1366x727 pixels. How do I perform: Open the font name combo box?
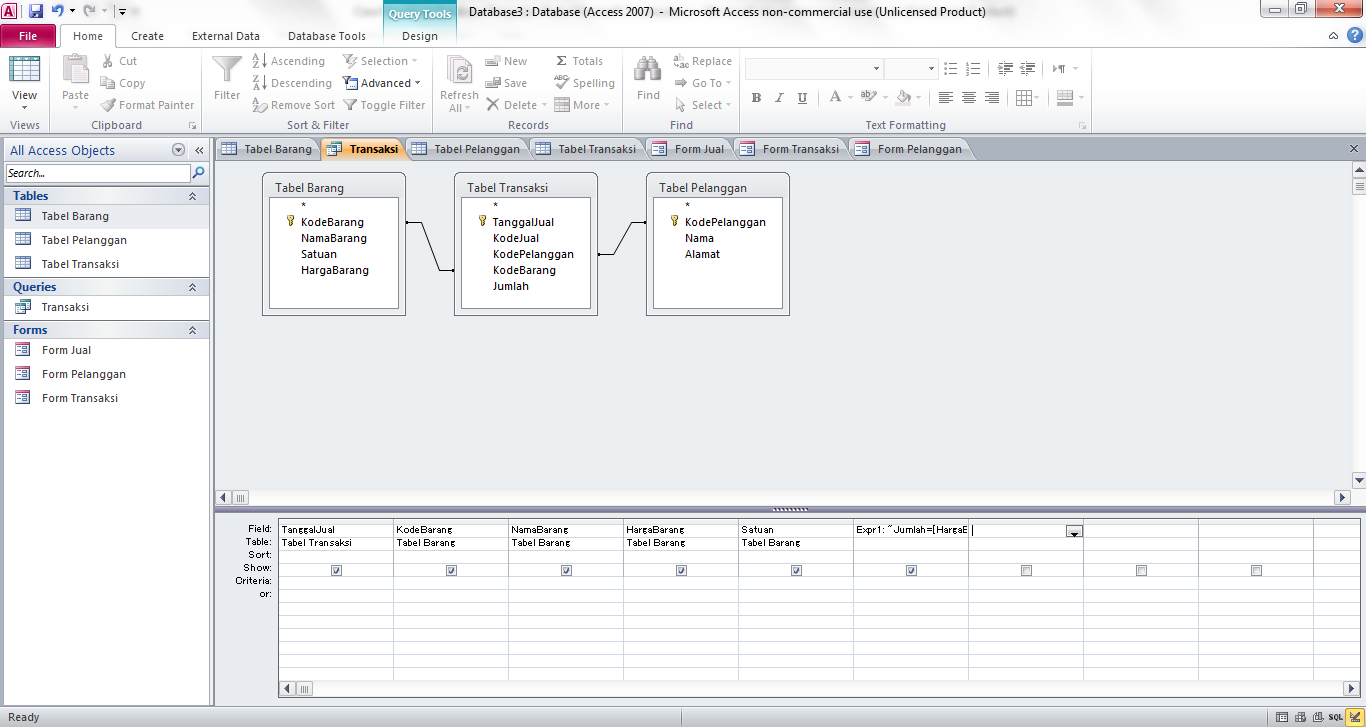click(814, 69)
